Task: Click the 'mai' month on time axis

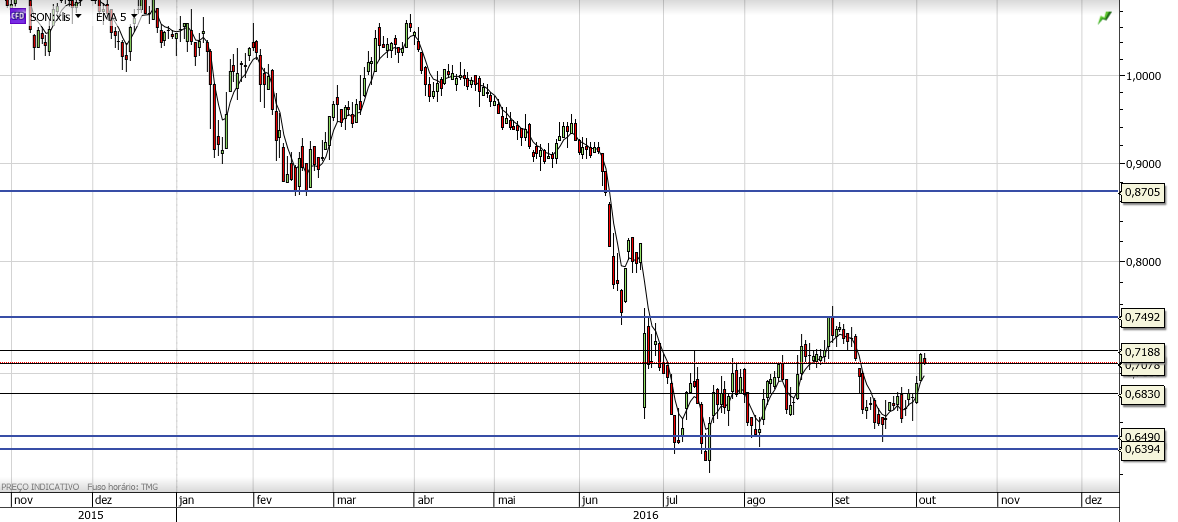Action: [506, 500]
